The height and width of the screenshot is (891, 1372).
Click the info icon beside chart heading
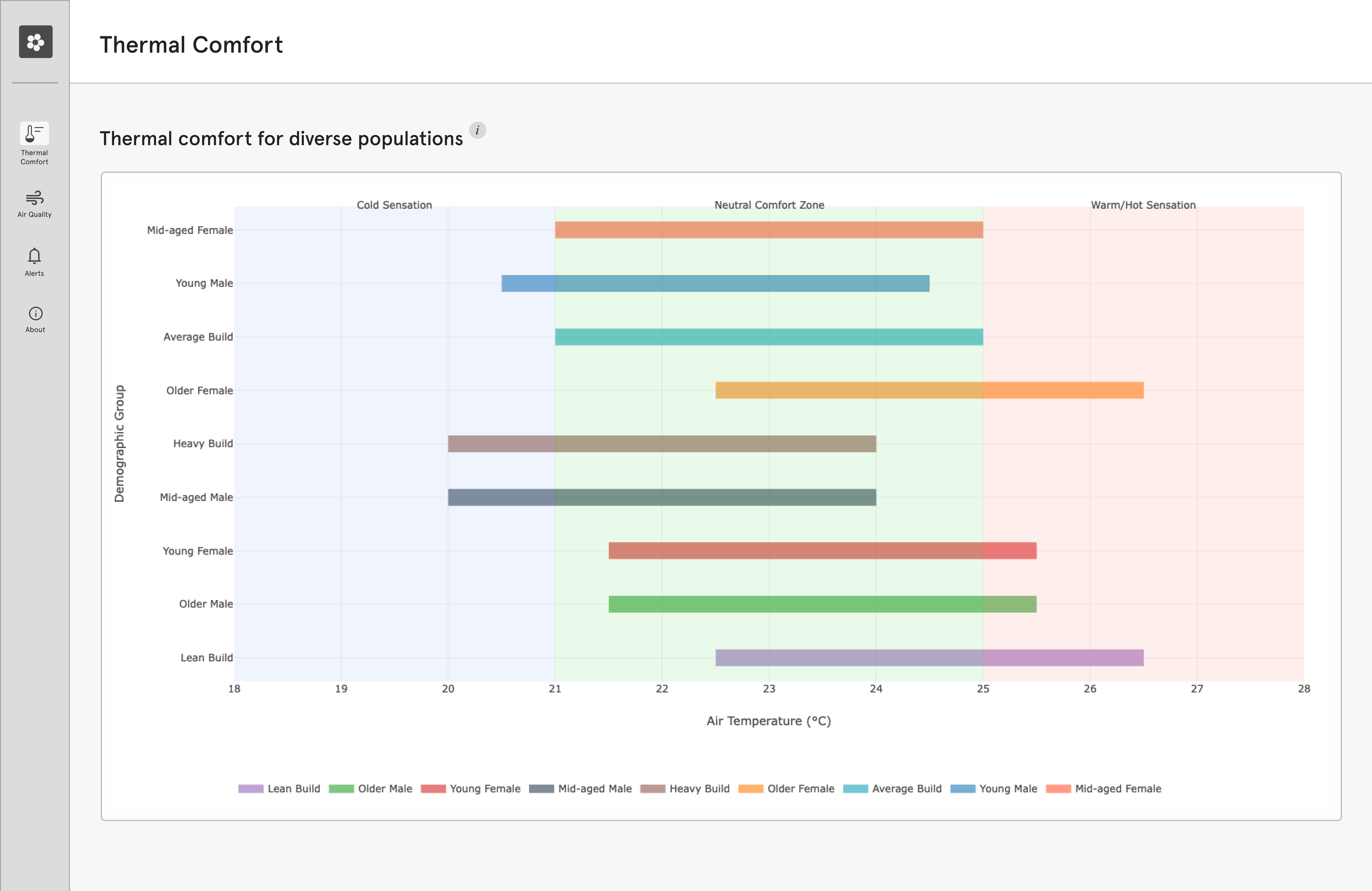tap(477, 130)
